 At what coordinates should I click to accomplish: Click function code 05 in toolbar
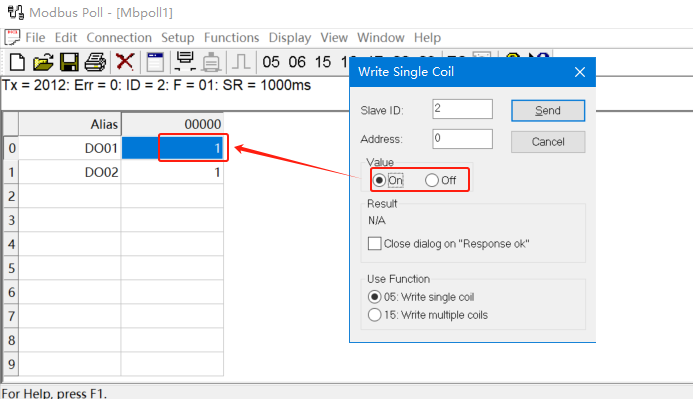click(x=271, y=62)
